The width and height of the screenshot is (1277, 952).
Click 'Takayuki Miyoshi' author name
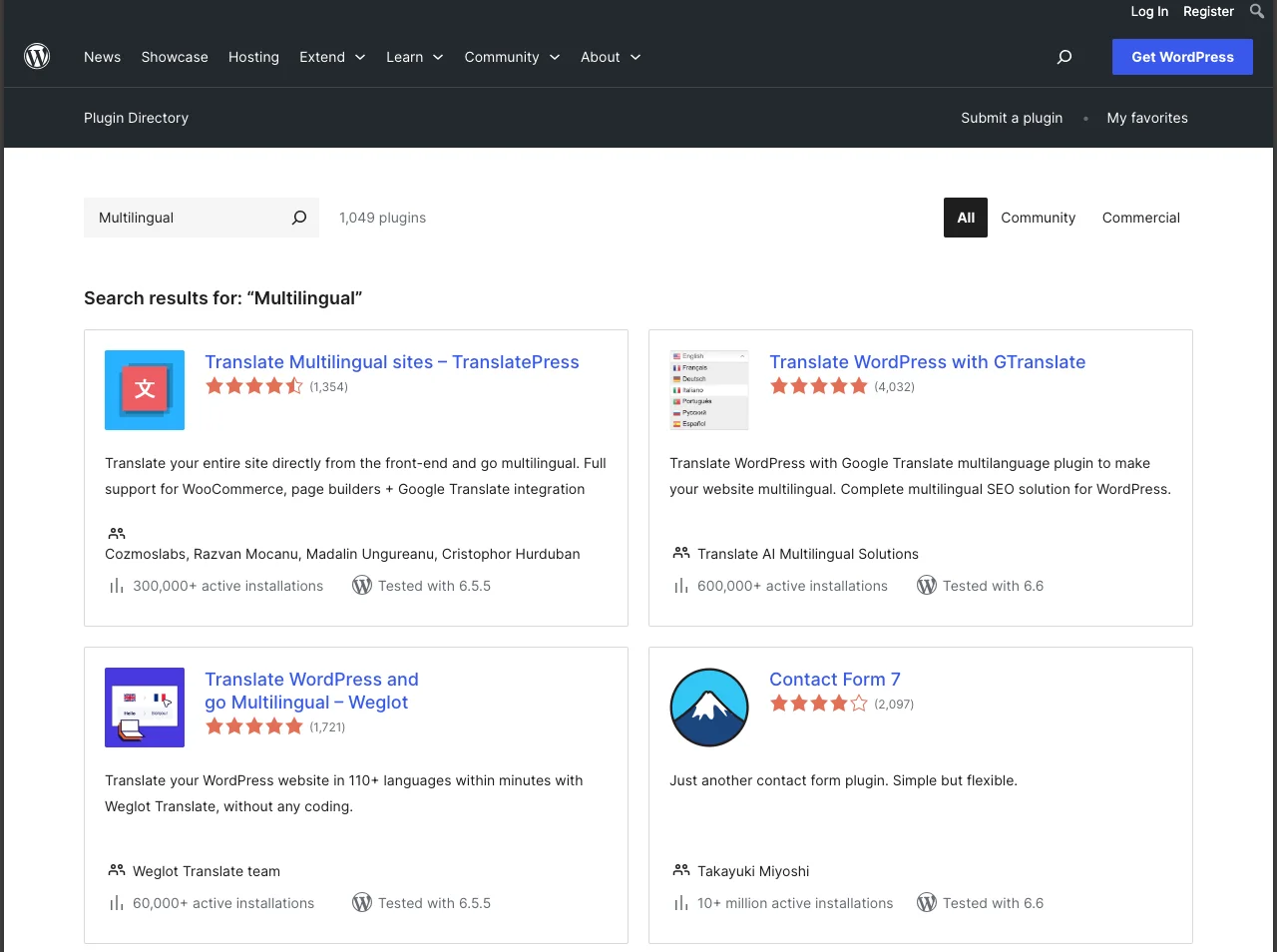click(753, 871)
